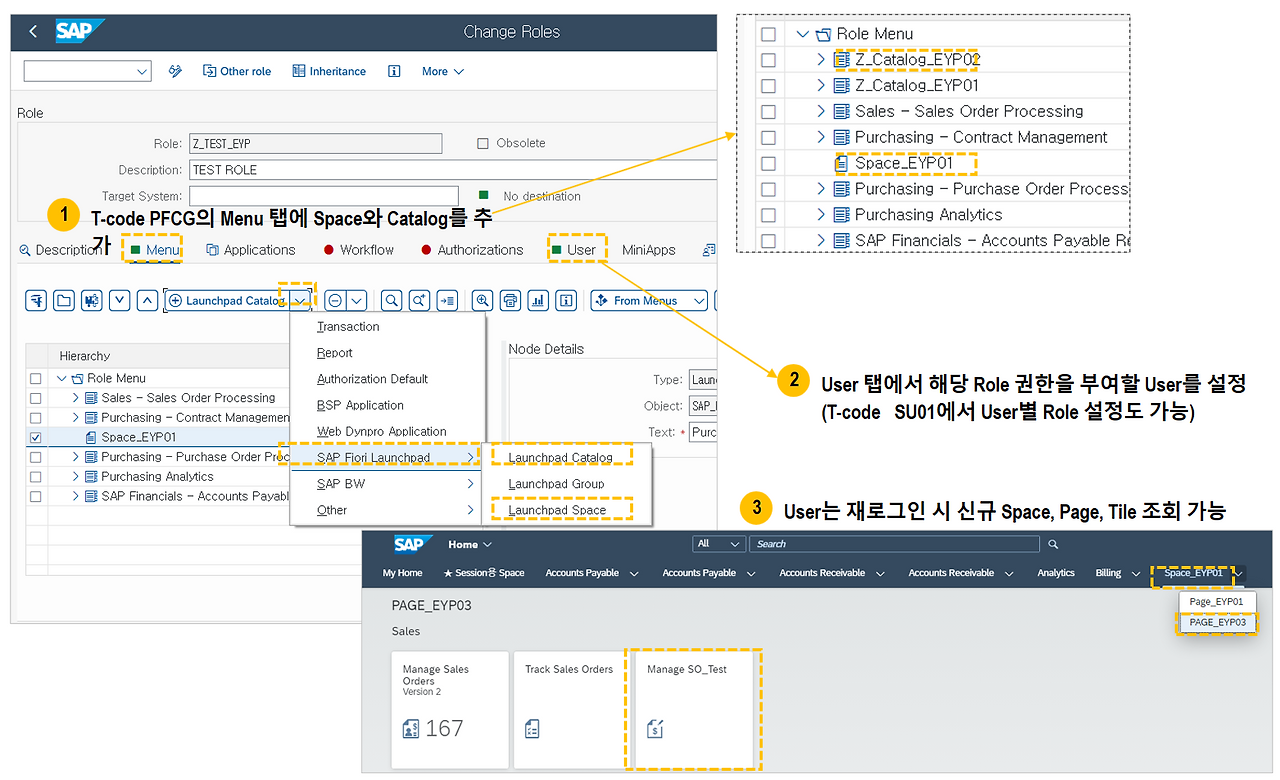The width and height of the screenshot is (1280, 780).
Task: Collapse the Role Menu node in Hierarchy
Action: [62, 379]
